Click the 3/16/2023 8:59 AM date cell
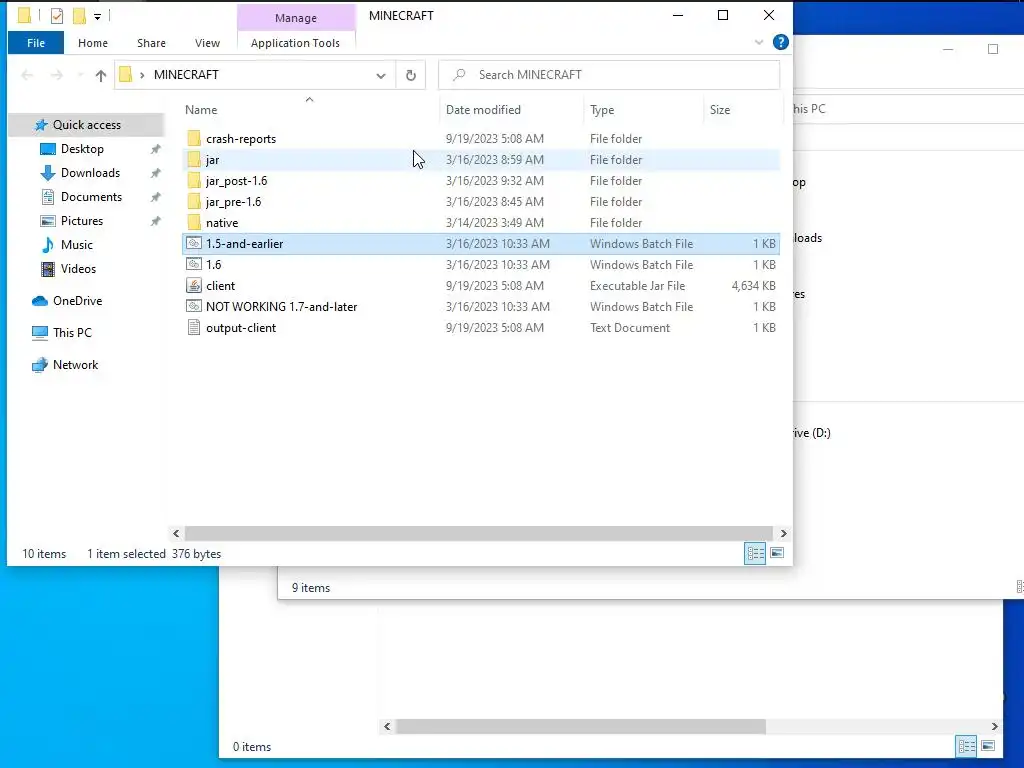This screenshot has height=768, width=1024. pyautogui.click(x=494, y=159)
